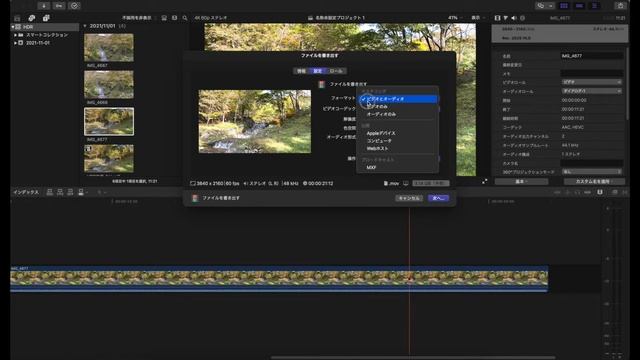
Task: Select ビデオのみ format option
Action: click(398, 107)
